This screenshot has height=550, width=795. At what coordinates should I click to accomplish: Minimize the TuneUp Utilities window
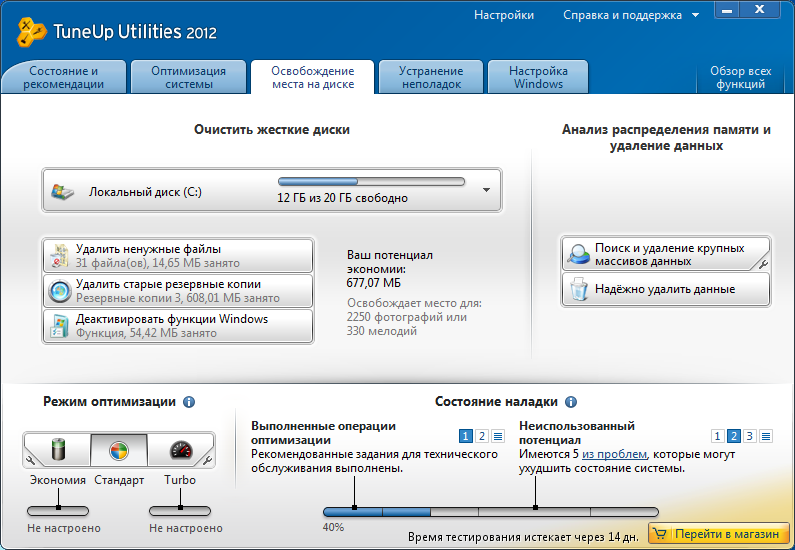[x=727, y=11]
